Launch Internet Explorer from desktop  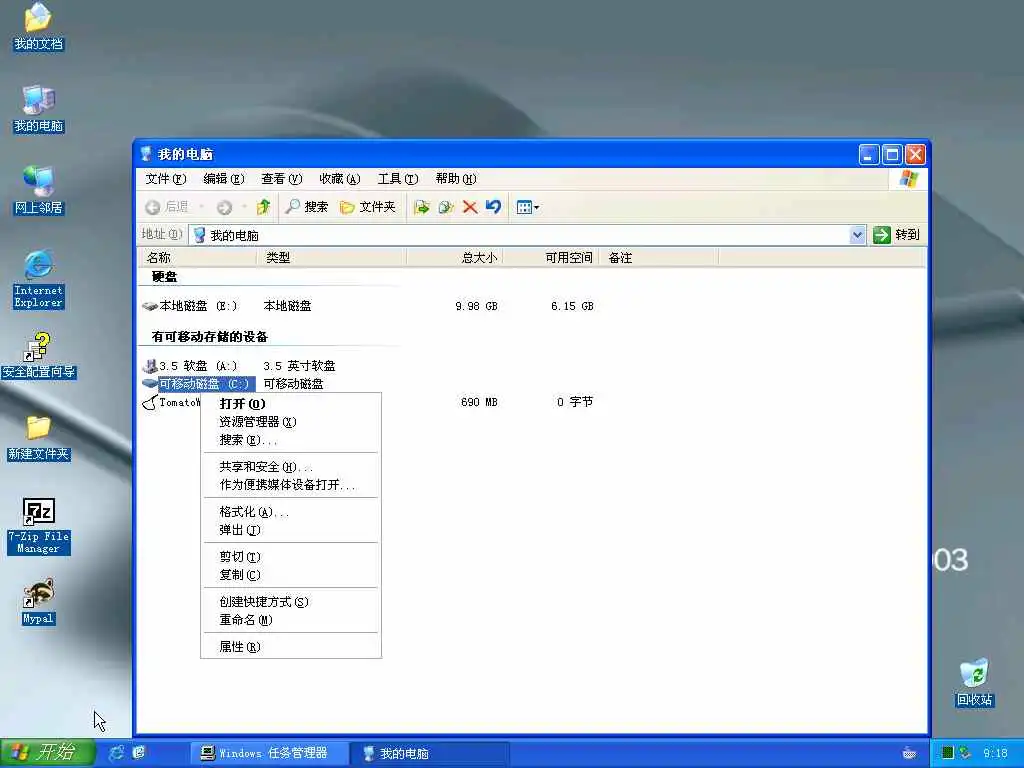[38, 279]
